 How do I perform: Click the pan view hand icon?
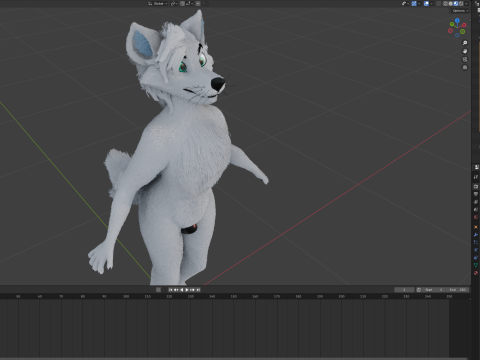(465, 51)
